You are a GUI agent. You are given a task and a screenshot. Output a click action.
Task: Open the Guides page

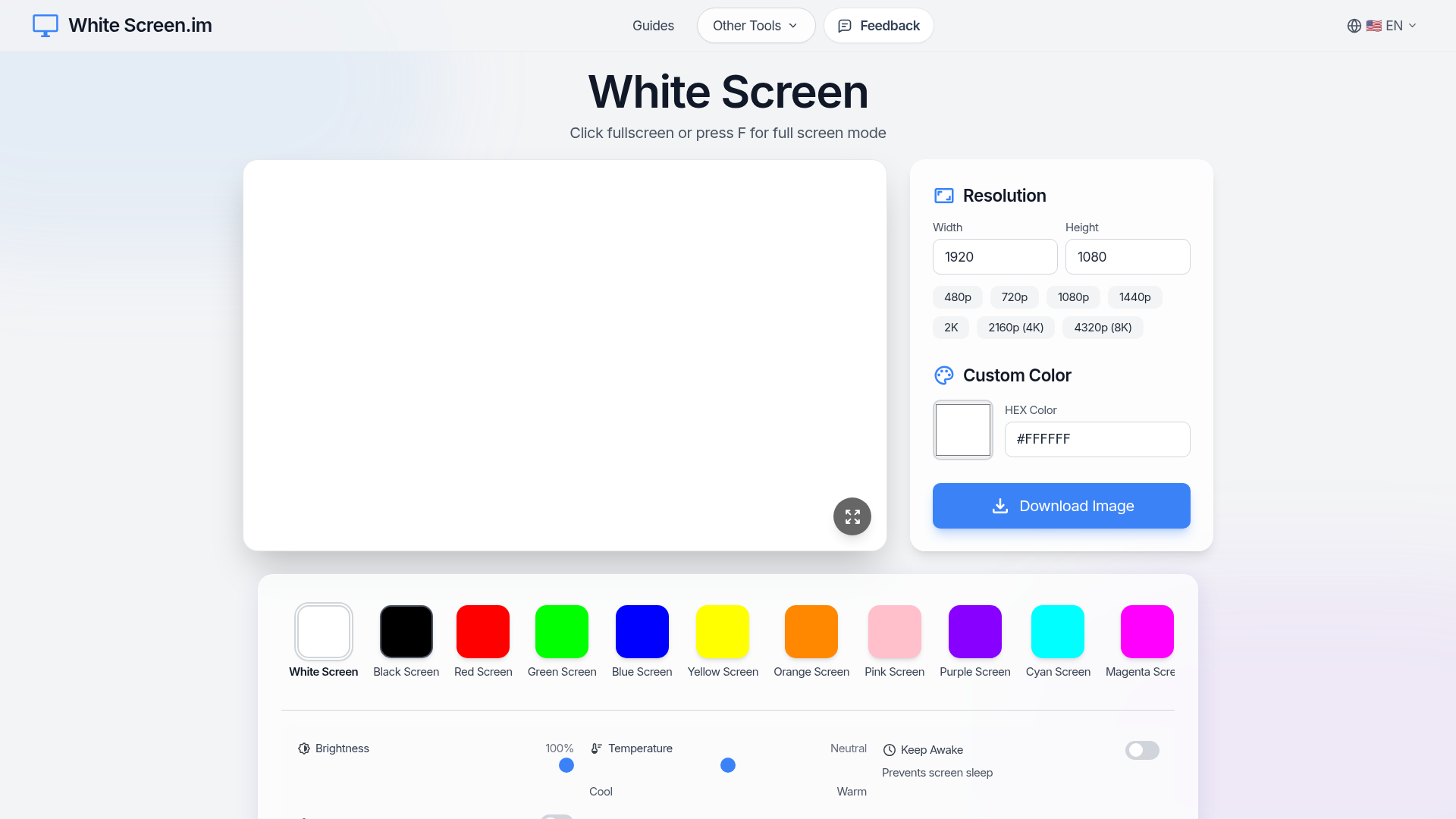click(x=653, y=26)
